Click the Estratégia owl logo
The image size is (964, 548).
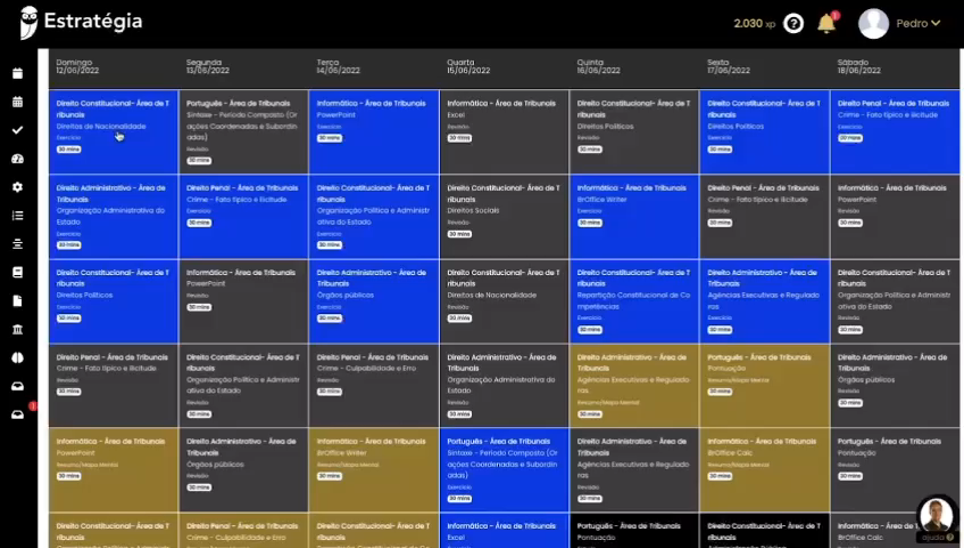(29, 21)
